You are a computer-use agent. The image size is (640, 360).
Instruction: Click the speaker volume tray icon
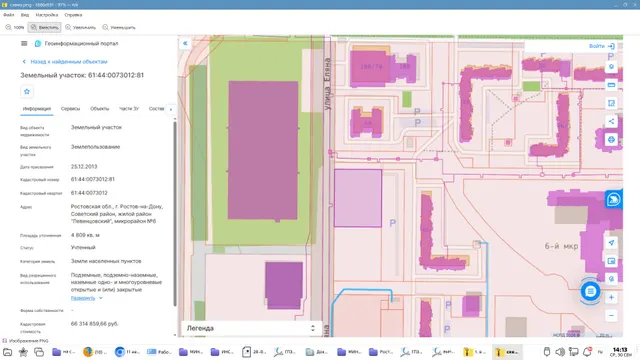click(560, 351)
